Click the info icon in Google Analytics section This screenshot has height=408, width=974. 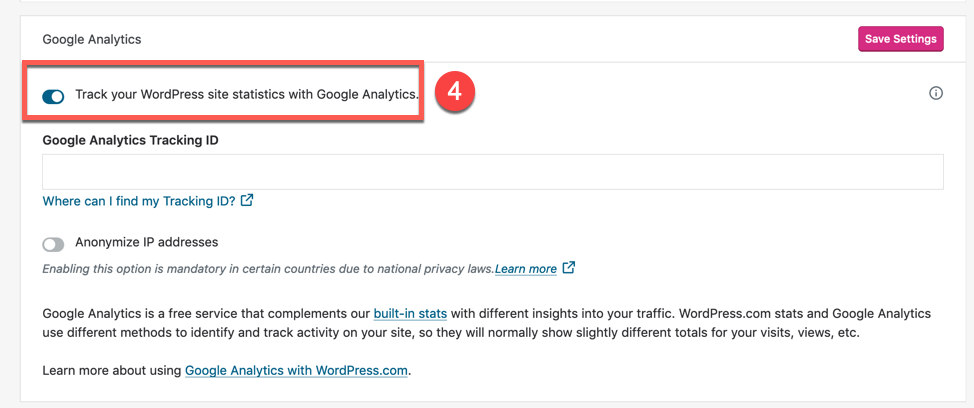(936, 94)
